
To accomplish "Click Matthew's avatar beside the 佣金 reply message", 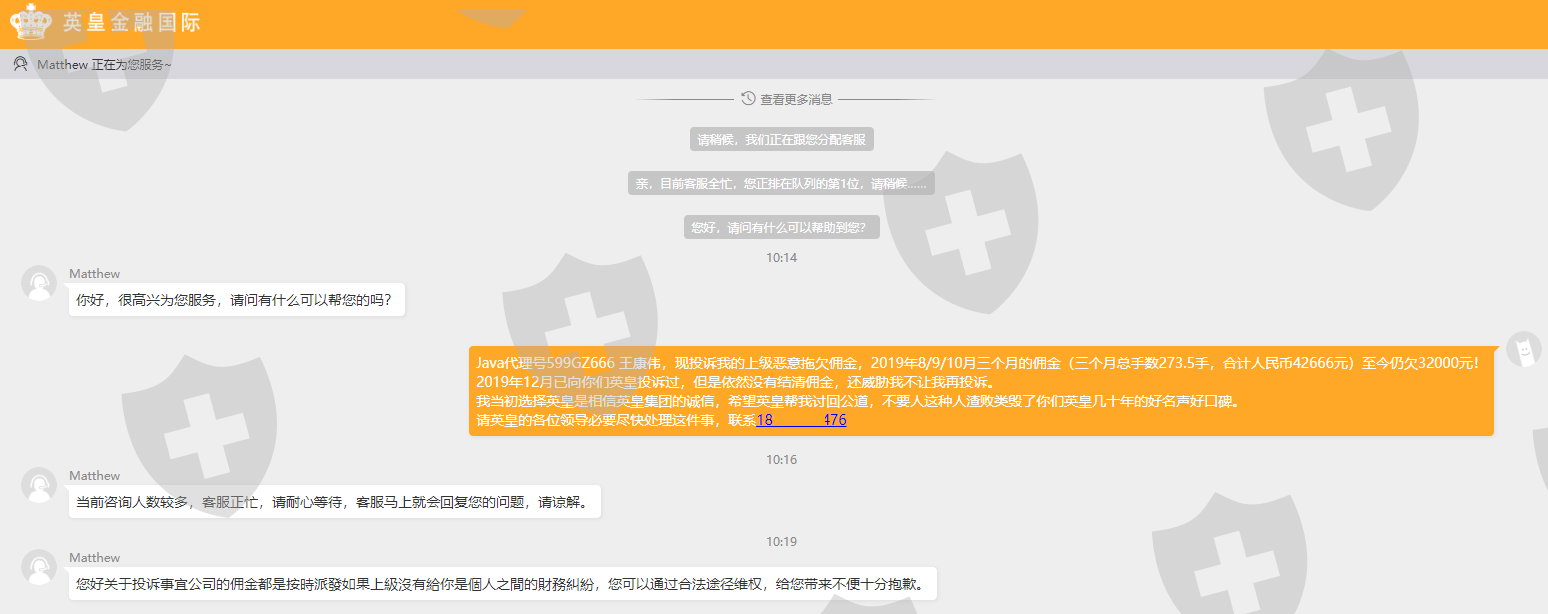I will (38, 567).
